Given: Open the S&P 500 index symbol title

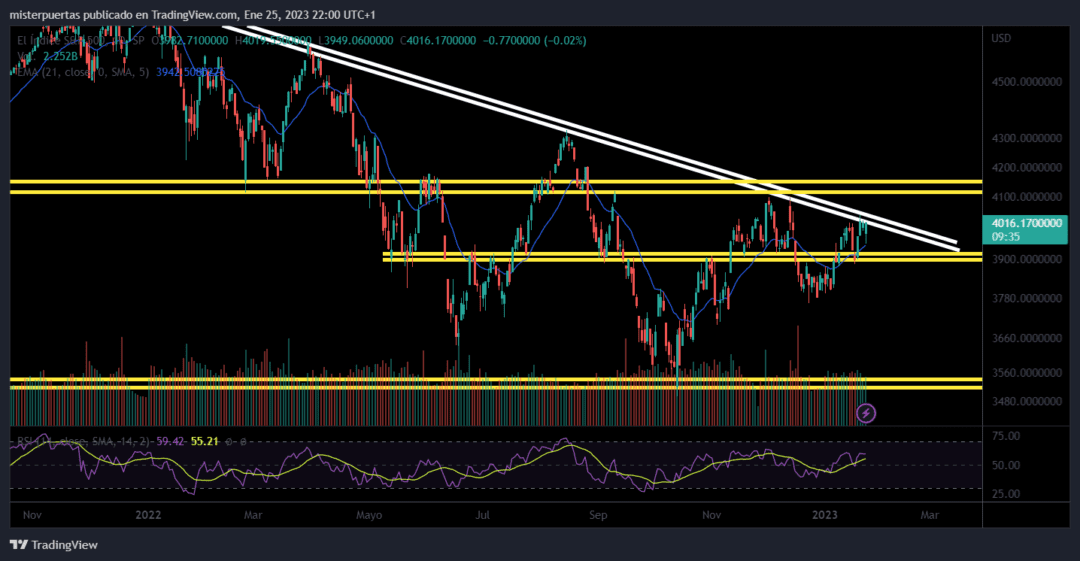Looking at the screenshot, I should coord(60,40).
